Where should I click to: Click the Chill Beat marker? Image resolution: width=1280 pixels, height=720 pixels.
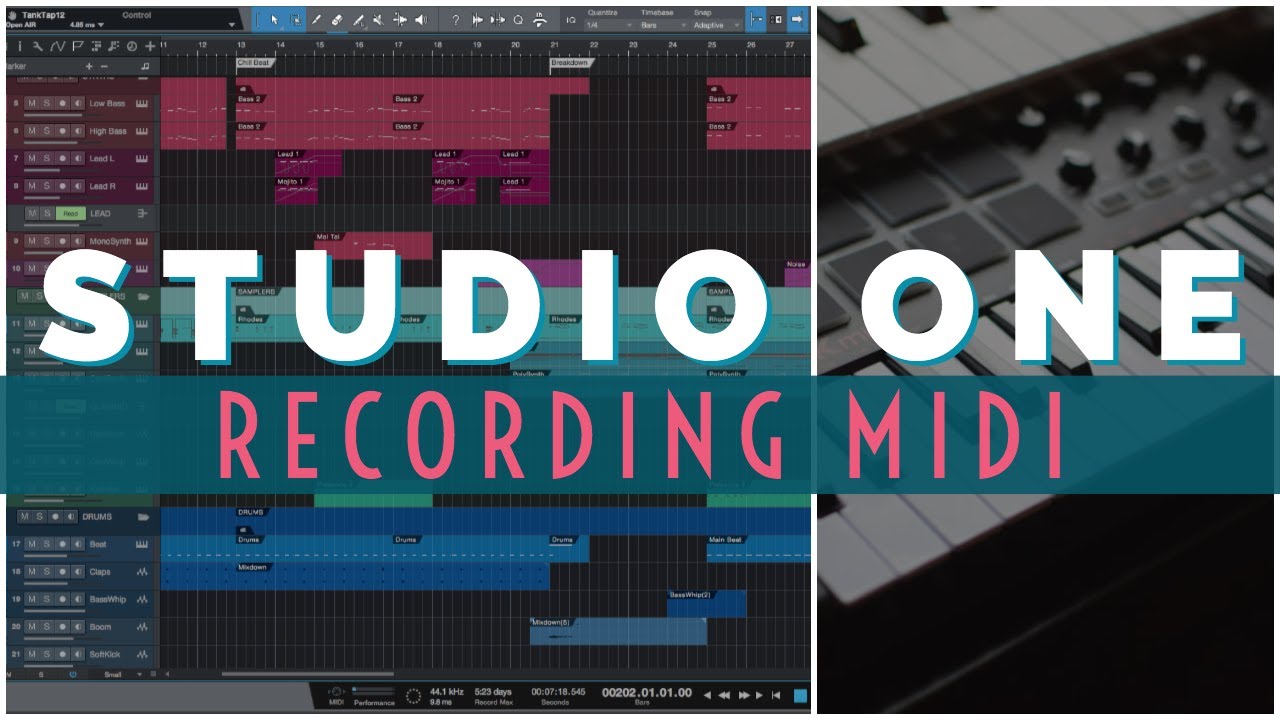[x=254, y=62]
